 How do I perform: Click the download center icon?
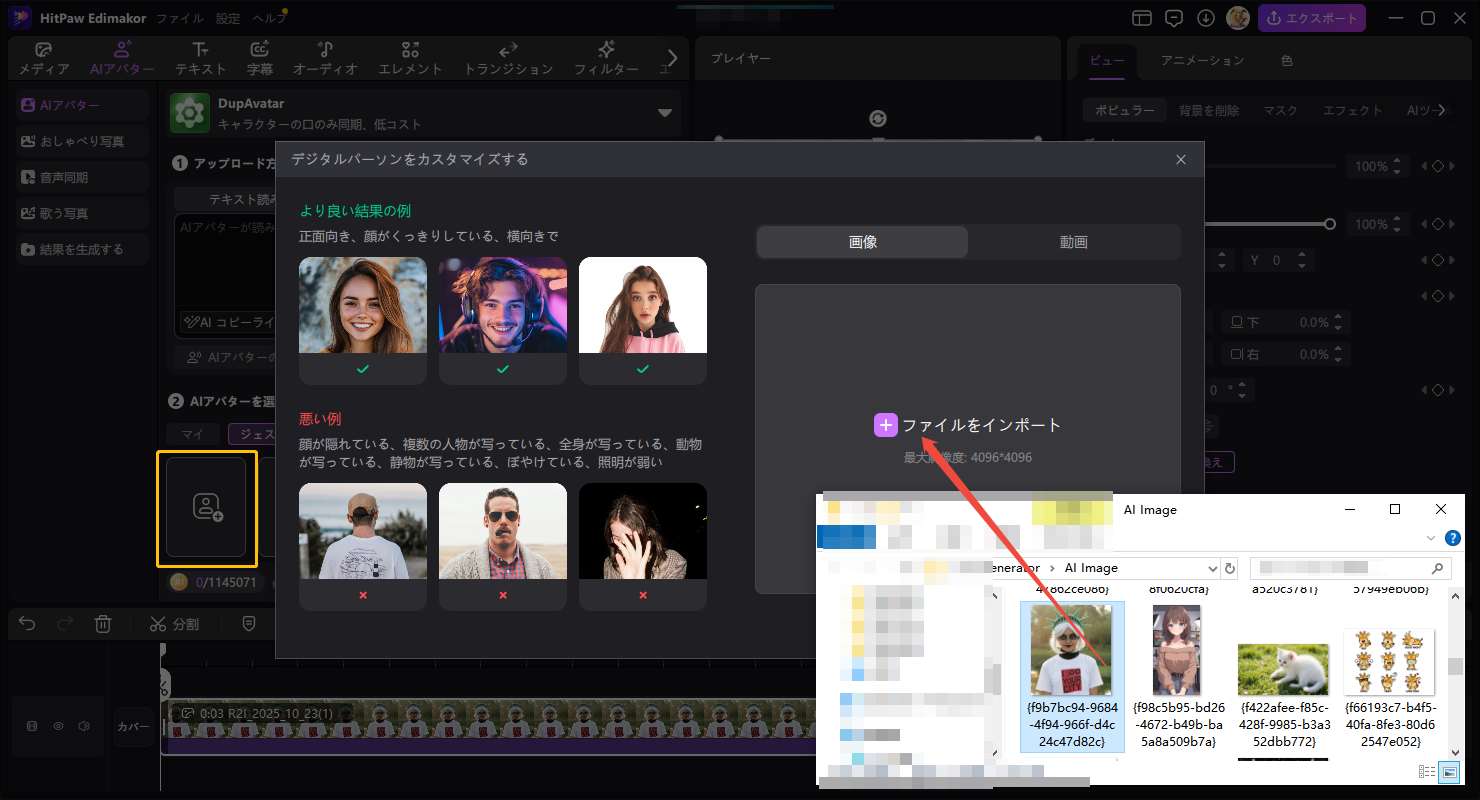[1206, 18]
